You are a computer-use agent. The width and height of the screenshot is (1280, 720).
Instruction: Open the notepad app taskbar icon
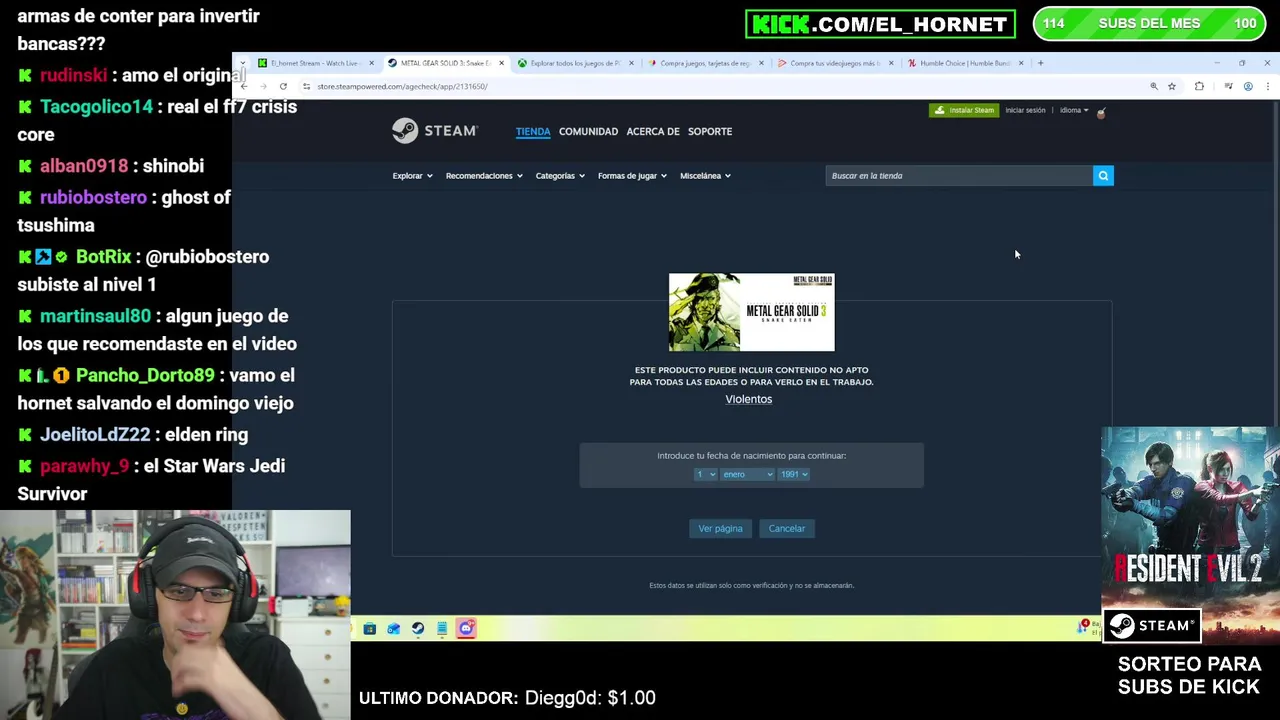[442, 629]
